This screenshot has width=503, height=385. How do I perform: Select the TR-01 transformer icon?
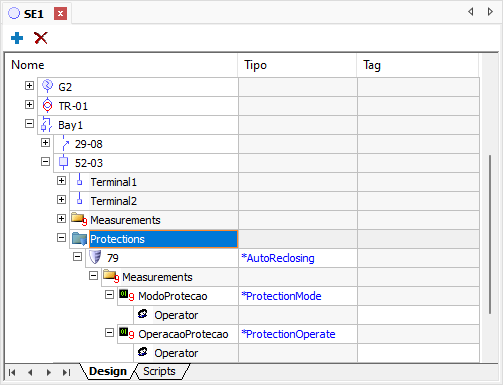click(47, 106)
